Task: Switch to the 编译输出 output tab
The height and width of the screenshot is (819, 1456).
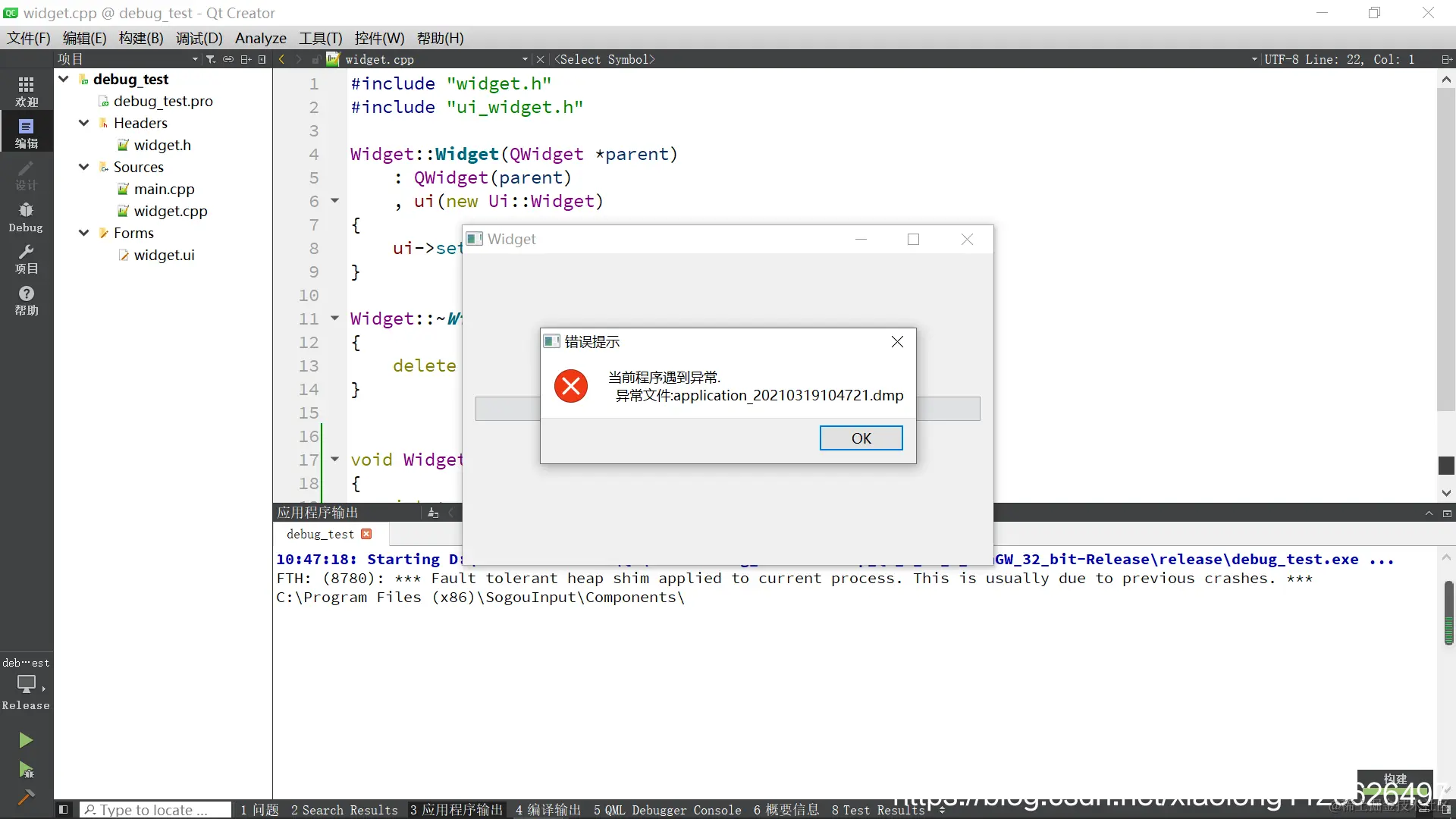Action: pos(548,810)
